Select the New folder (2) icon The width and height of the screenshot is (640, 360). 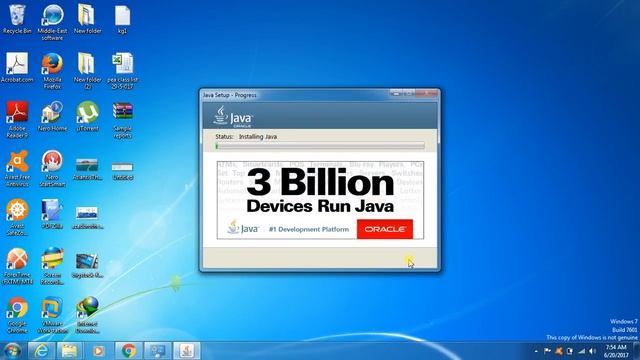(x=87, y=71)
